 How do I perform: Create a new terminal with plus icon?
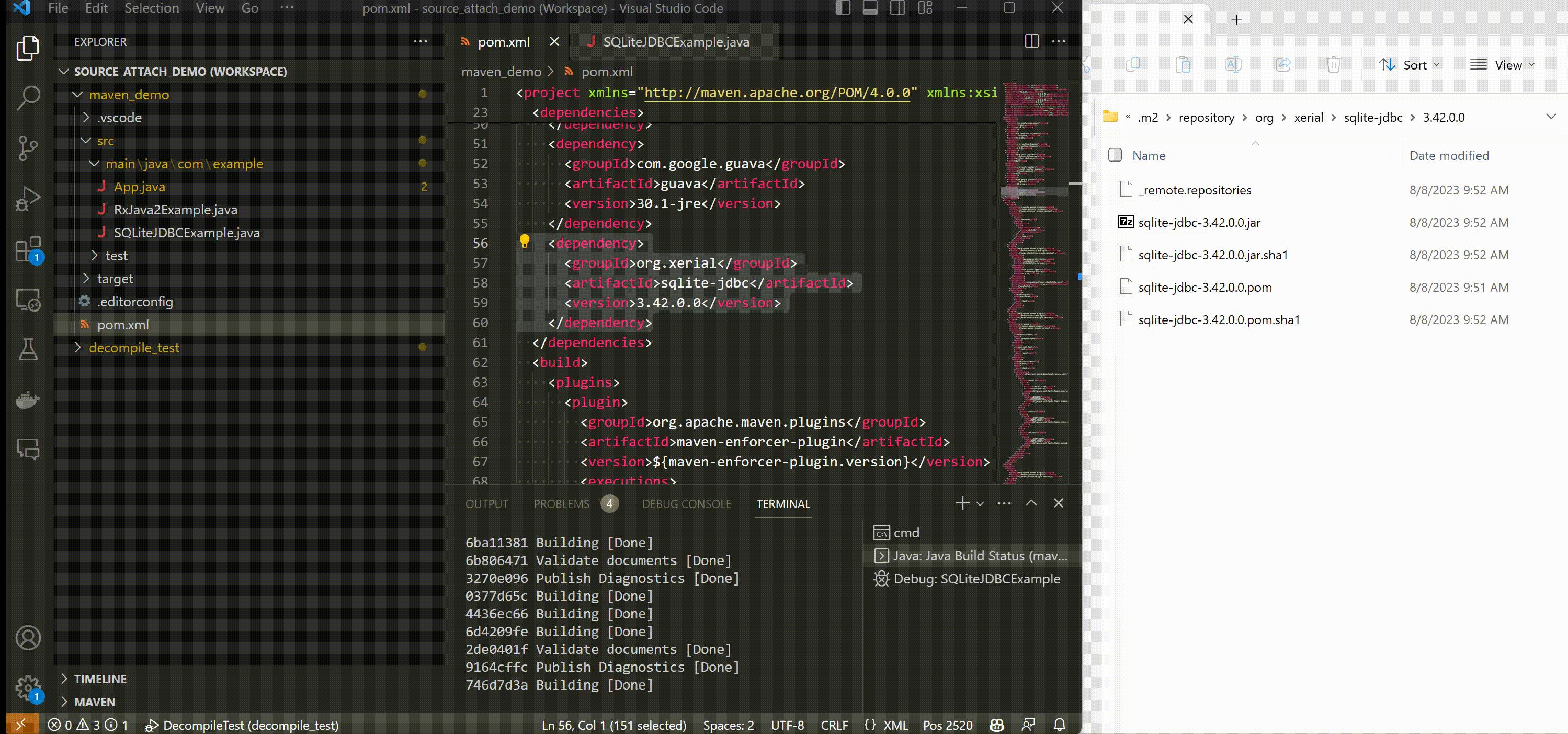962,503
